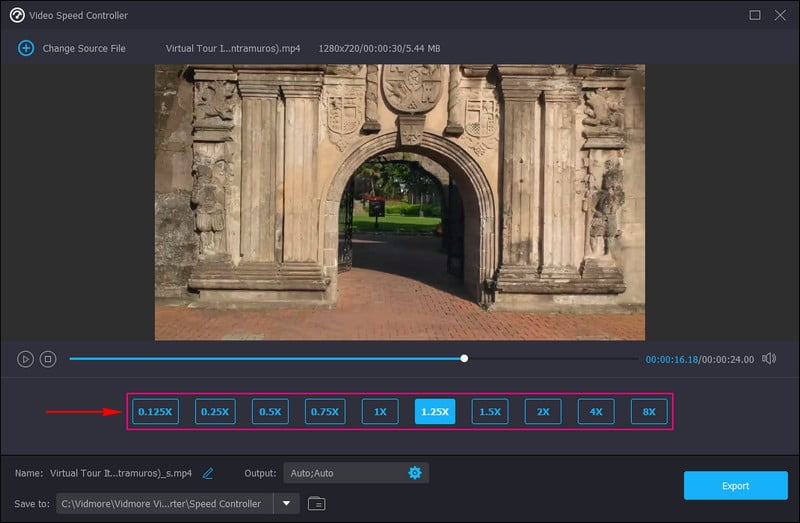Mute the volume speaker icon
The width and height of the screenshot is (800, 523).
click(x=769, y=359)
